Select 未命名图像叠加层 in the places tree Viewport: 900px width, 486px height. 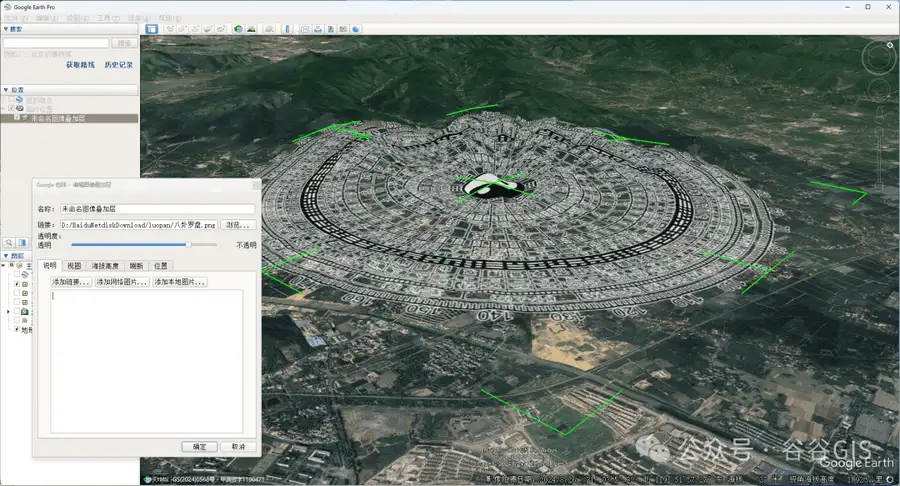pyautogui.click(x=58, y=118)
